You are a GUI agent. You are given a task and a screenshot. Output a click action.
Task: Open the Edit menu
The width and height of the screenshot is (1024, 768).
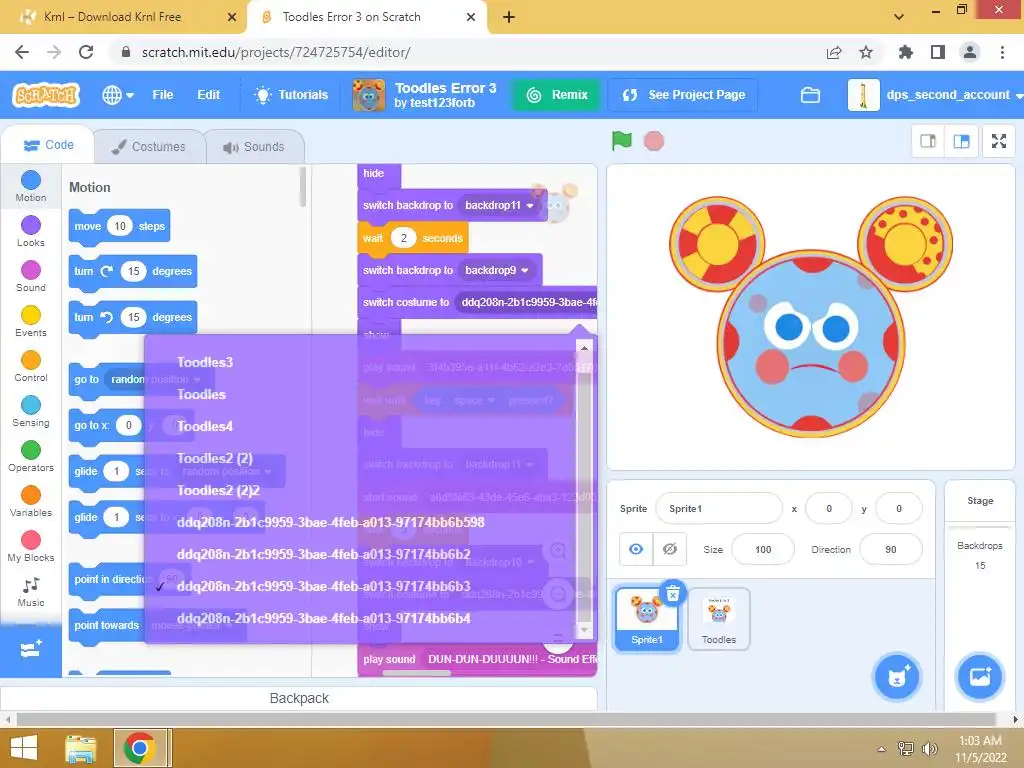click(208, 95)
